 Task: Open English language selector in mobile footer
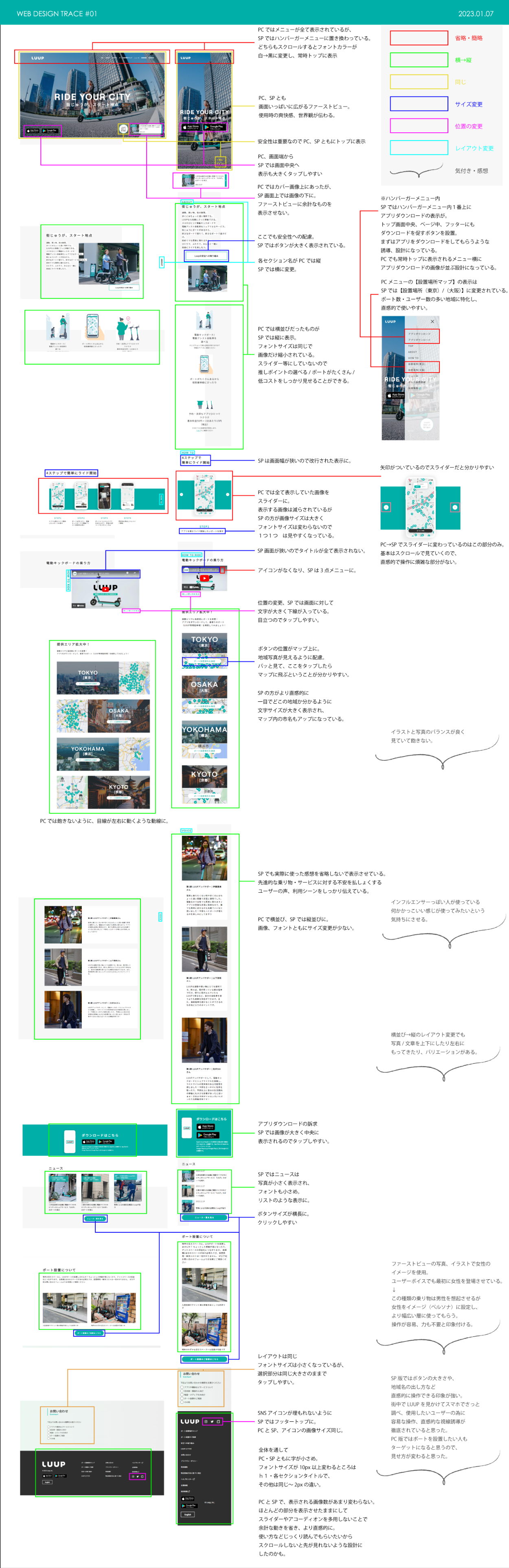(x=188, y=1514)
